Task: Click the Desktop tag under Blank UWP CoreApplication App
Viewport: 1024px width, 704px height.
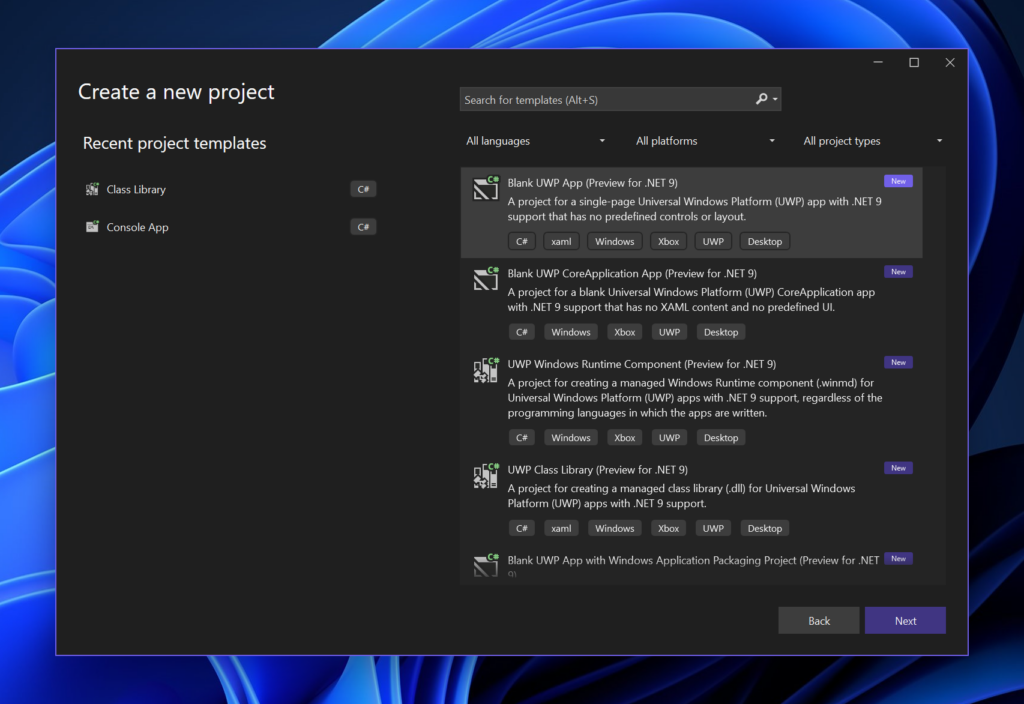Action: click(x=720, y=331)
